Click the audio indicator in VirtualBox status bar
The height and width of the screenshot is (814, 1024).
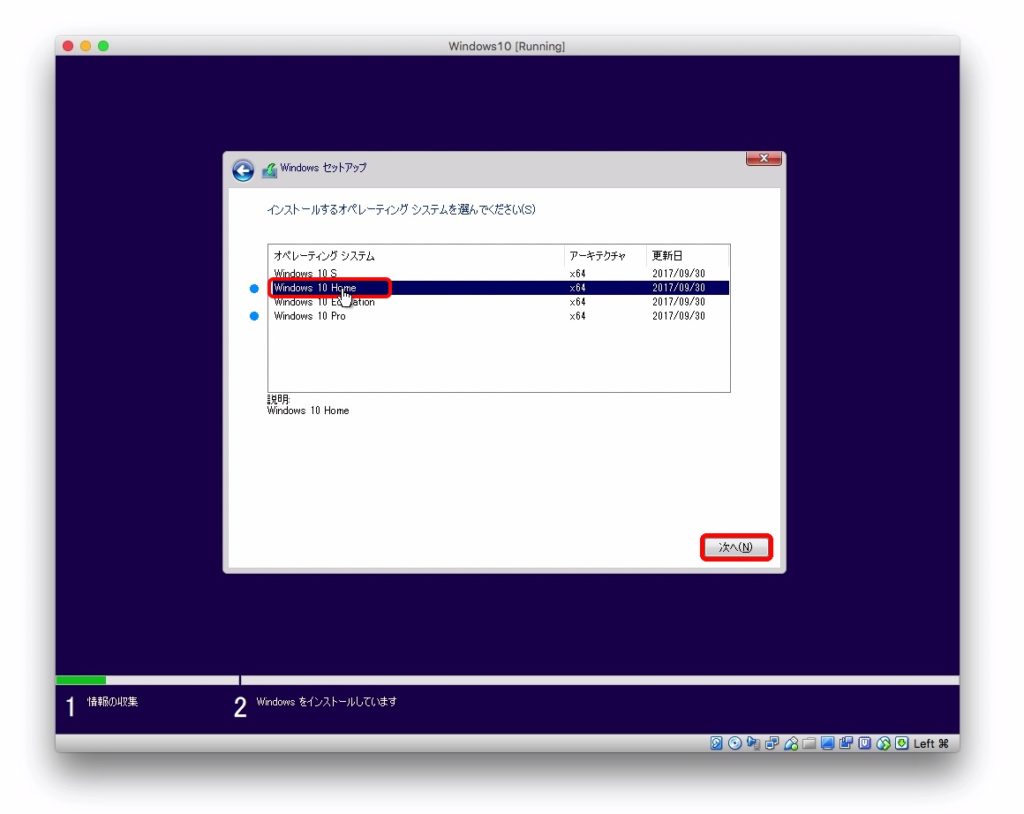[753, 743]
